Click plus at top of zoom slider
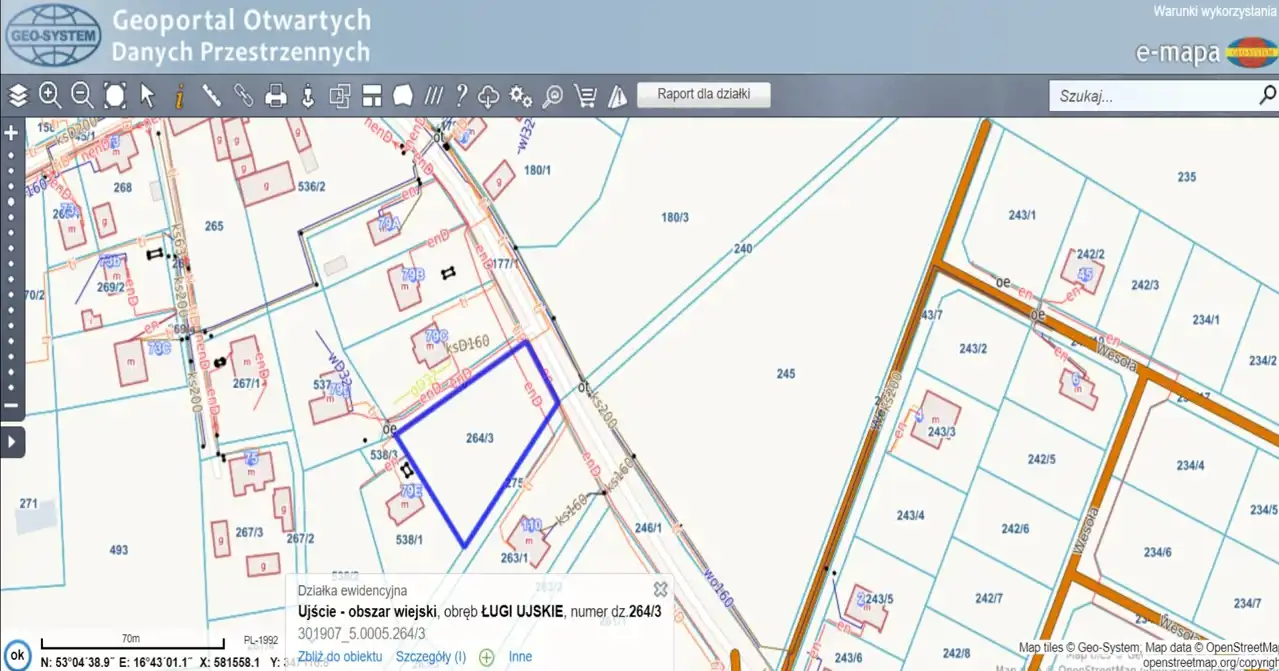The image size is (1279, 671). pyautogui.click(x=12, y=133)
